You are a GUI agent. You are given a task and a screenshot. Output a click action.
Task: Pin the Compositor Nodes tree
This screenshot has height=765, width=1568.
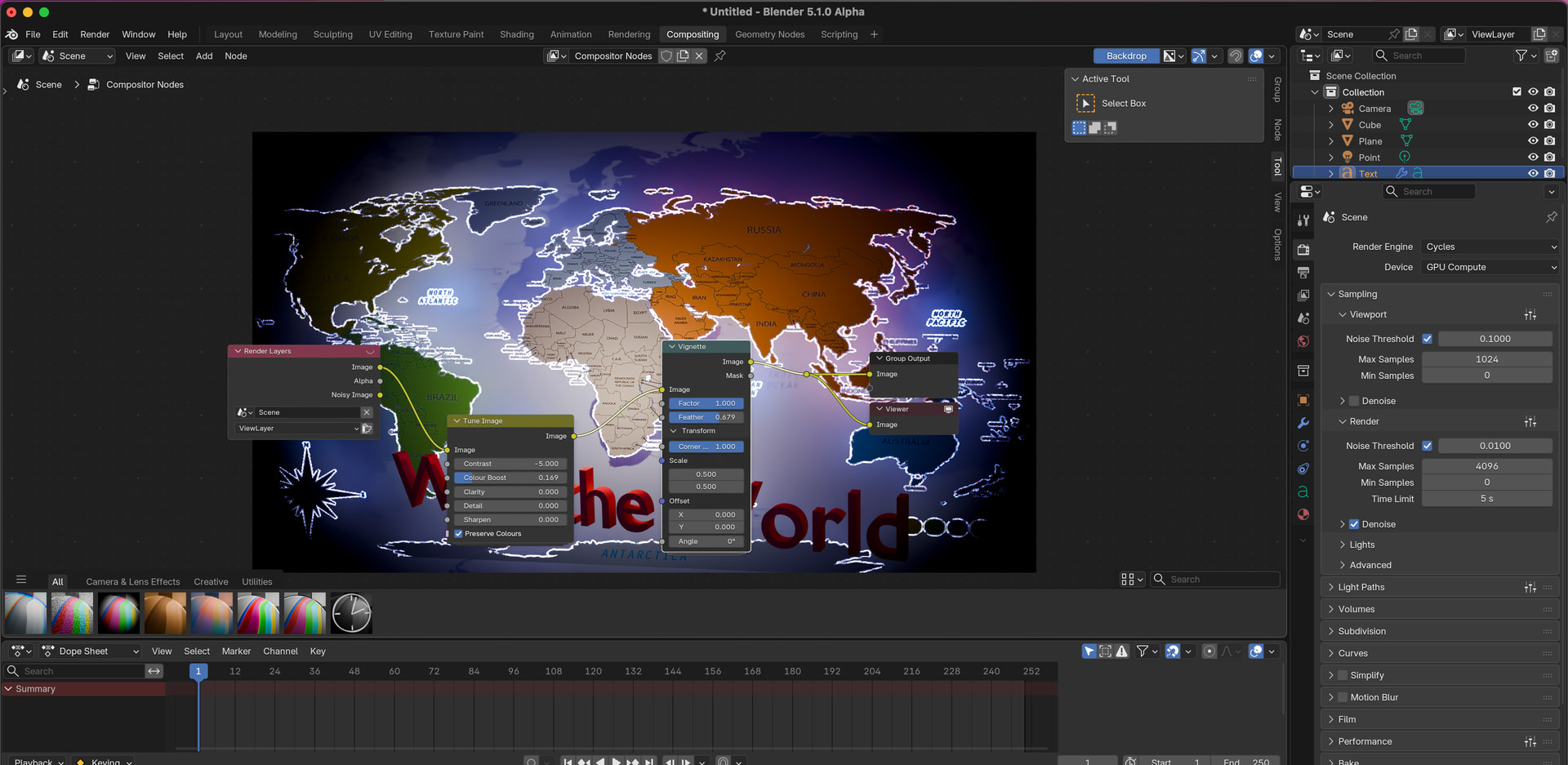tap(719, 56)
